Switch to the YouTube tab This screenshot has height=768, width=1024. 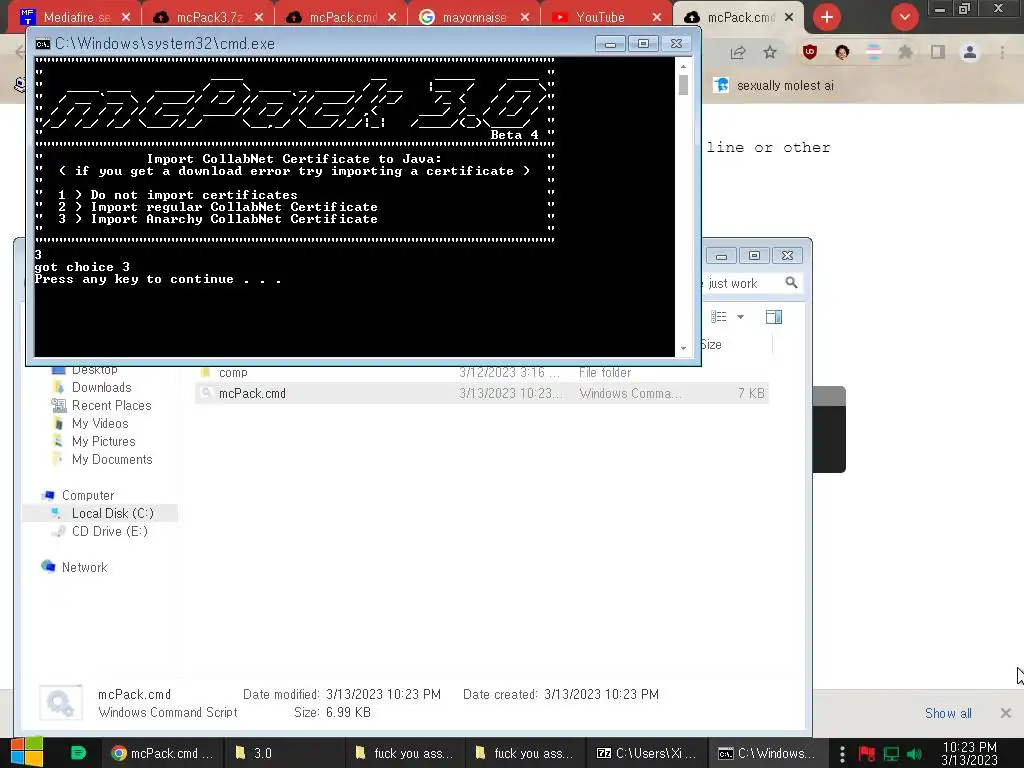(607, 17)
